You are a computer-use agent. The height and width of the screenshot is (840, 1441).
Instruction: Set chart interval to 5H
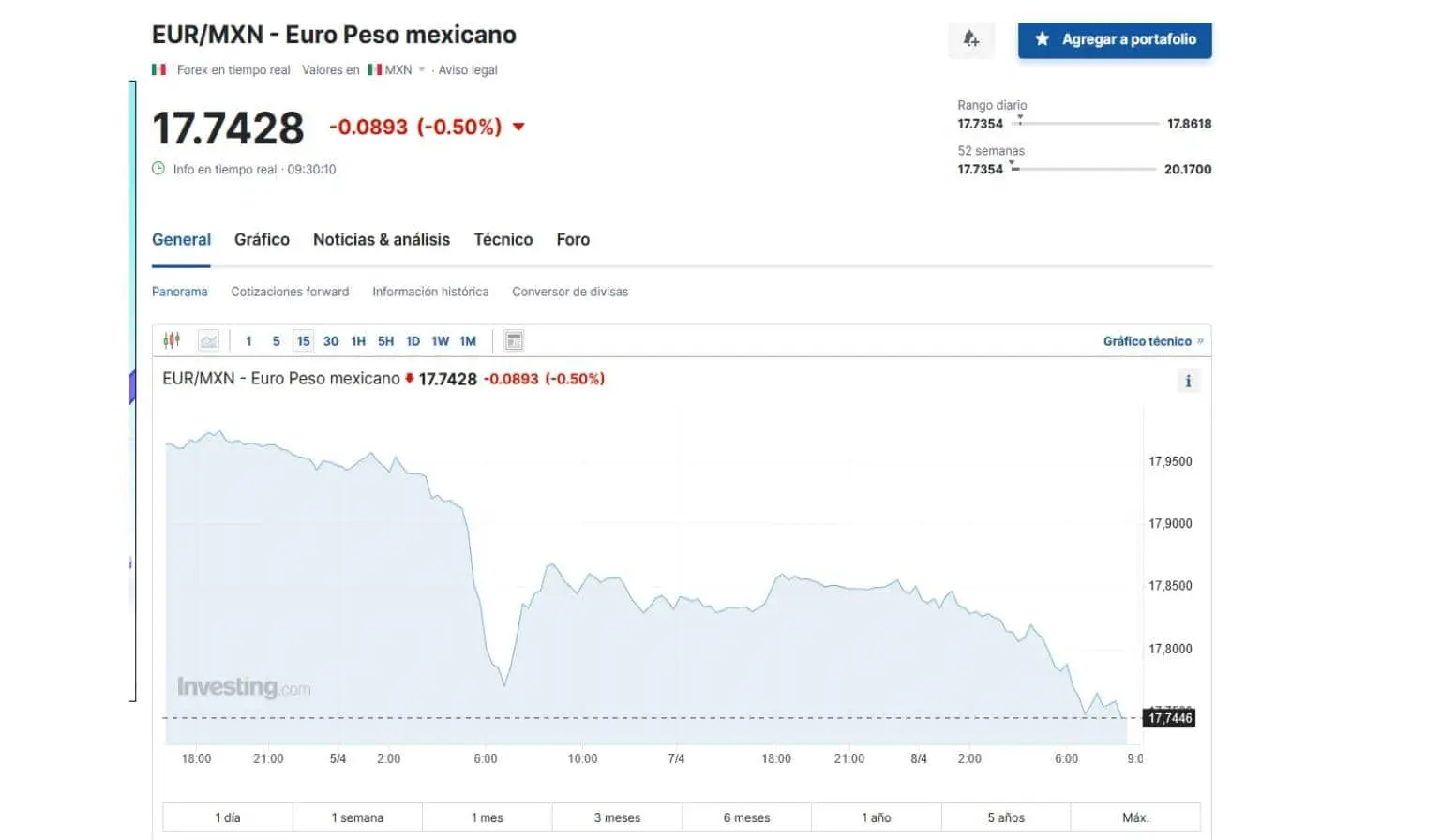[385, 341]
